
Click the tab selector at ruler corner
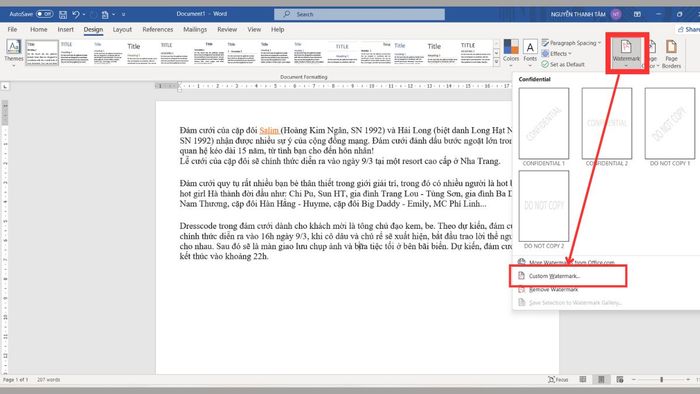coord(5,86)
